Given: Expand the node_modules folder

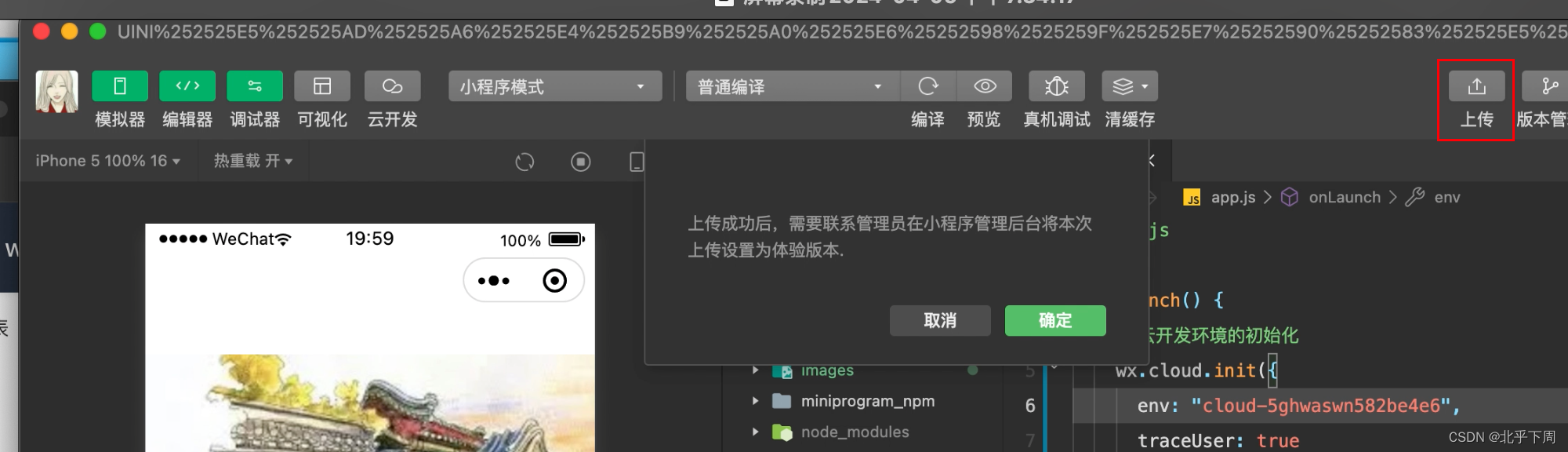Looking at the screenshot, I should pos(755,432).
